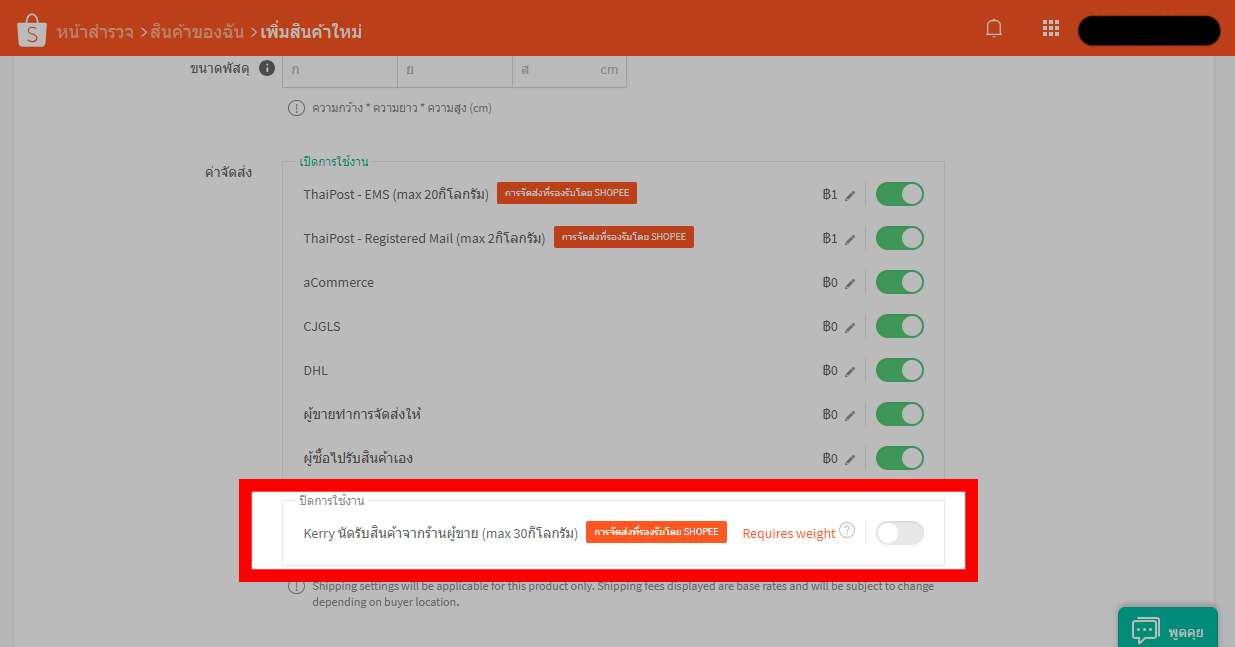Click the Shipping settings note text
1235x647 pixels.
tap(623, 594)
